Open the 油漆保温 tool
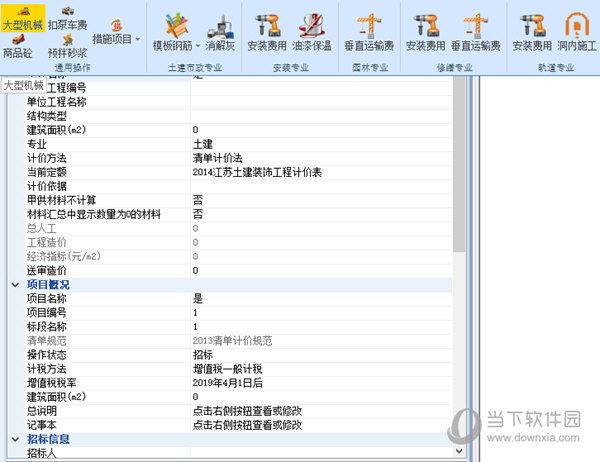Screen dimensions: 600x462 click(312, 32)
